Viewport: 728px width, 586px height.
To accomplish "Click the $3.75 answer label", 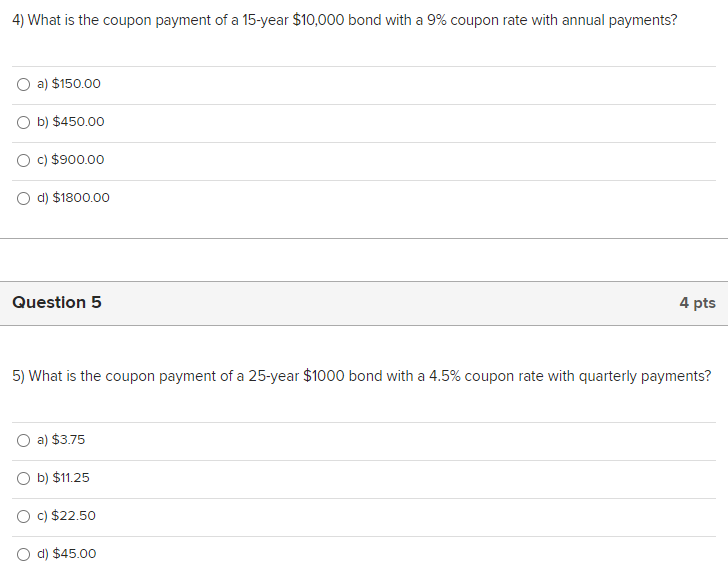I will click(x=61, y=440).
